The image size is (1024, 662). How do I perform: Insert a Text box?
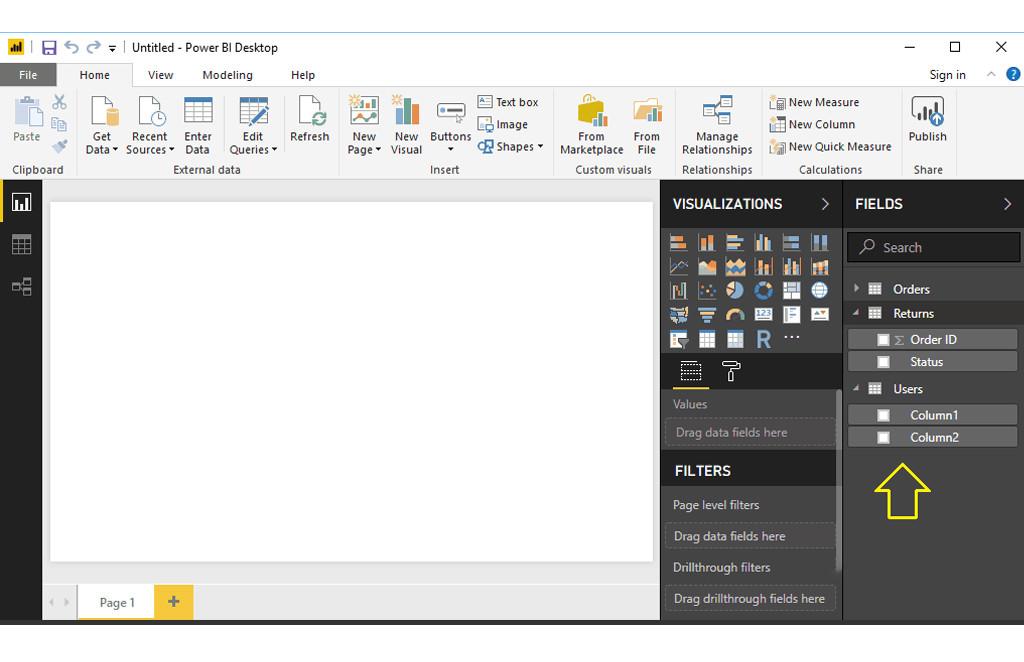pos(508,102)
